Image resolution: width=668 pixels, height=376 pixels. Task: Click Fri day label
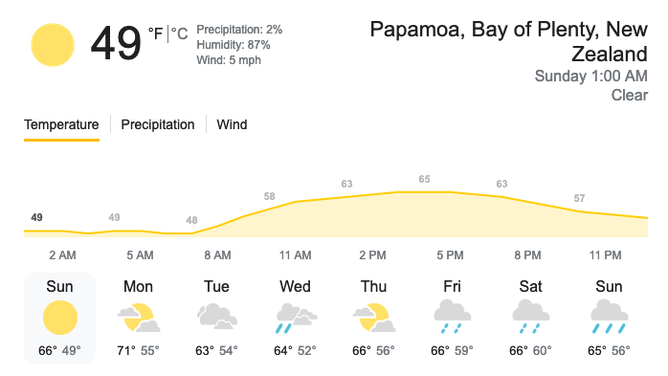coord(452,286)
